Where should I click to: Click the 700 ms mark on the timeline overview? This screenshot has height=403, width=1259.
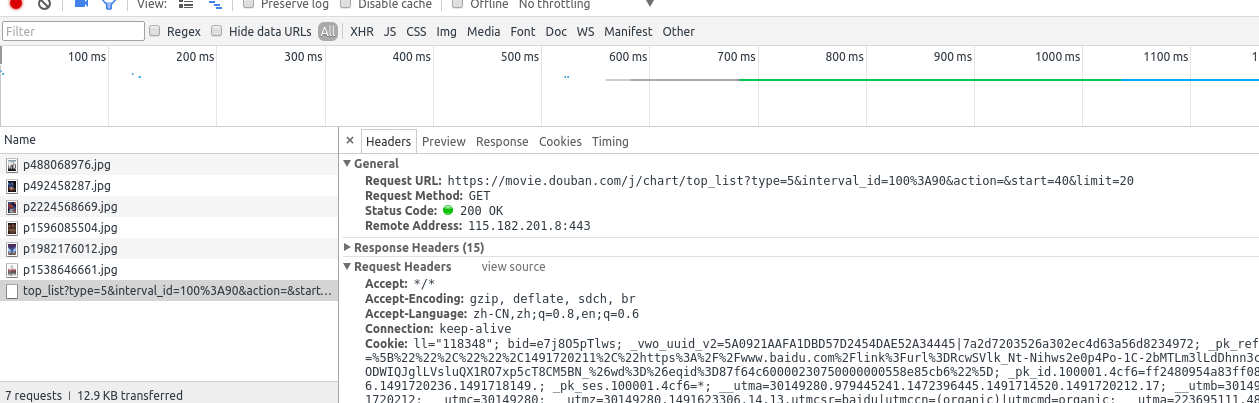pos(734,57)
